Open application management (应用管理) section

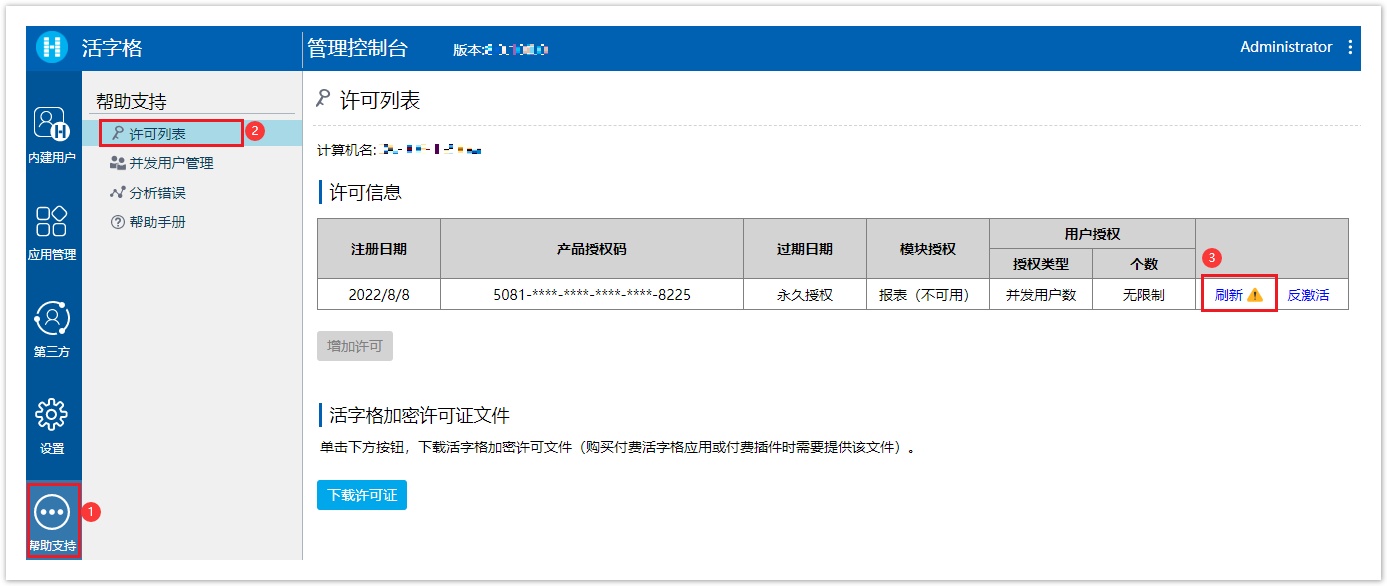52,232
